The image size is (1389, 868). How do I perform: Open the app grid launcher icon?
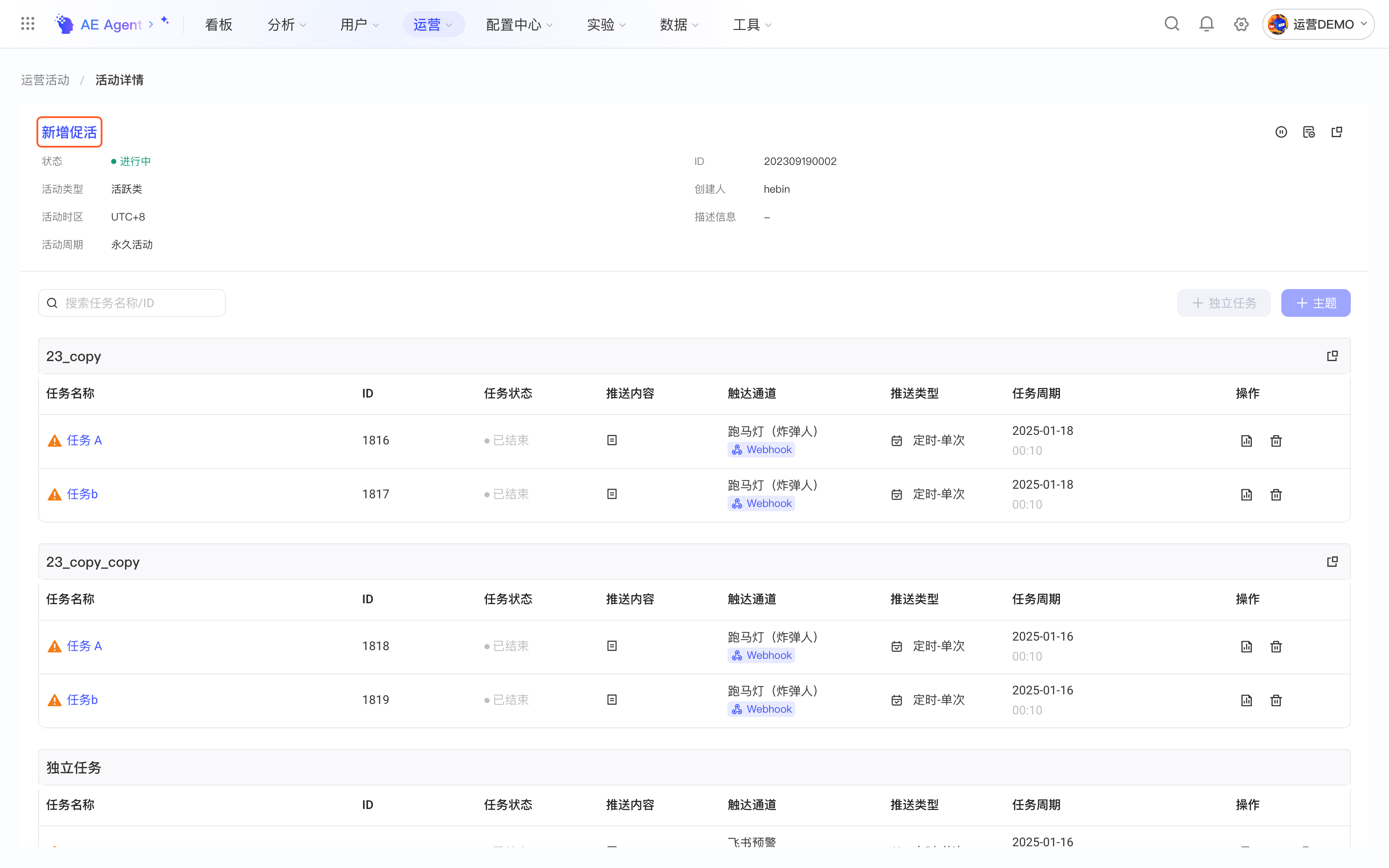tap(27, 24)
